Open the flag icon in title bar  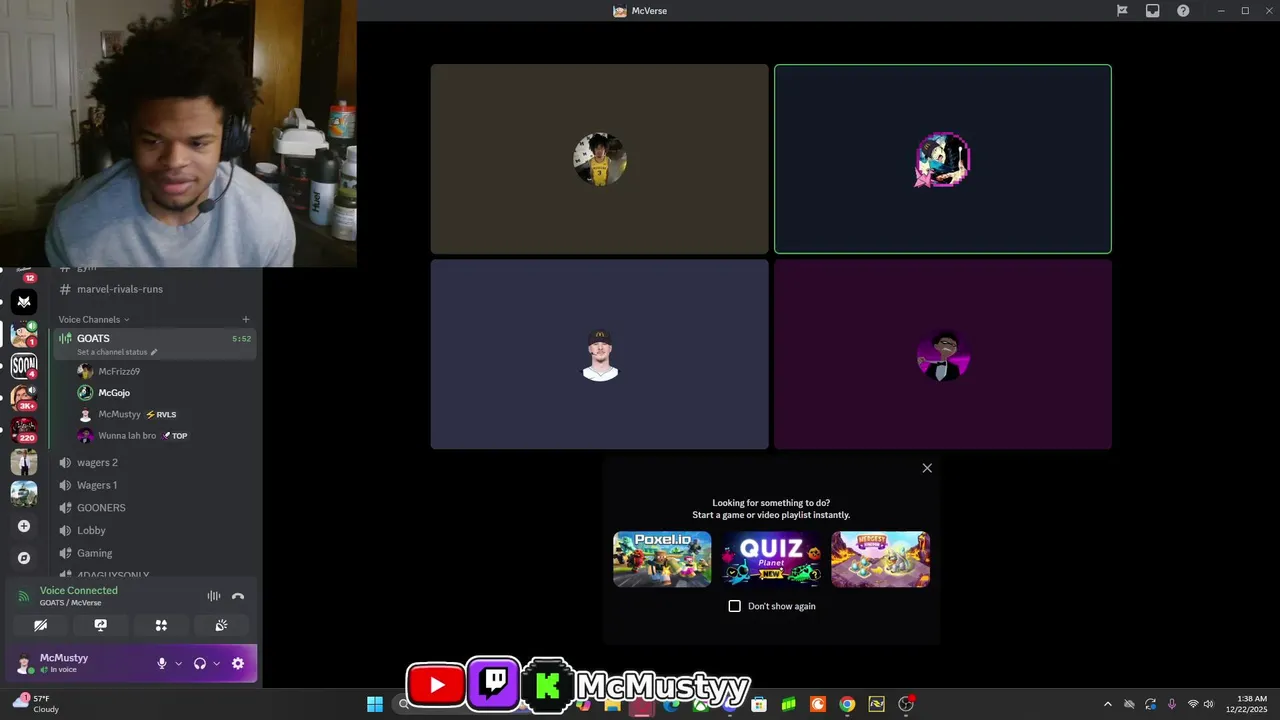tap(1122, 11)
